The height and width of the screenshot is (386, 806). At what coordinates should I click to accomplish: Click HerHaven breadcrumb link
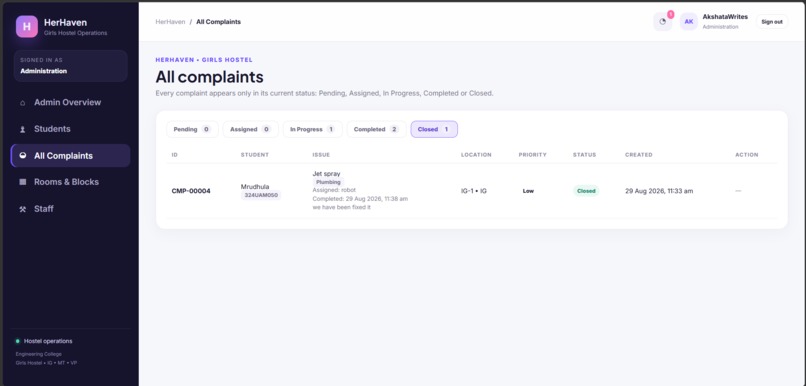click(170, 22)
